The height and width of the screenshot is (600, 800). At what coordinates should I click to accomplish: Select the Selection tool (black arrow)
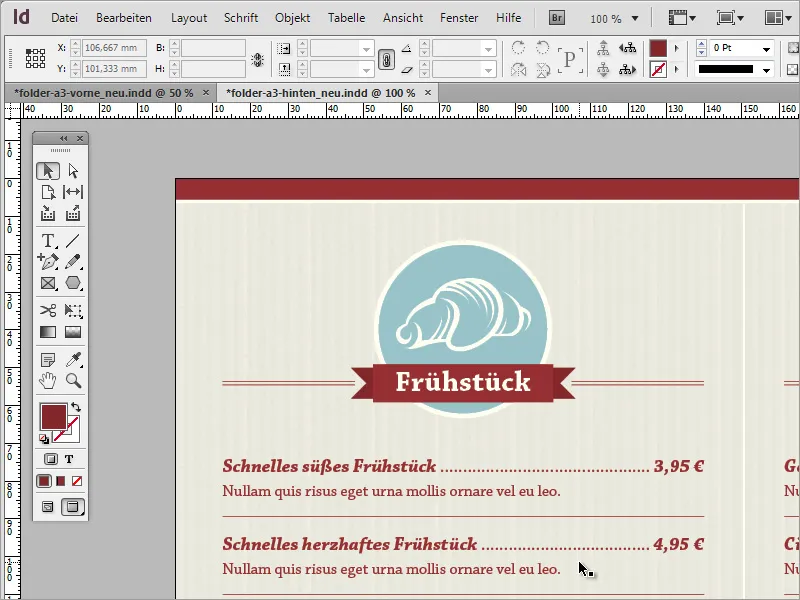point(48,171)
